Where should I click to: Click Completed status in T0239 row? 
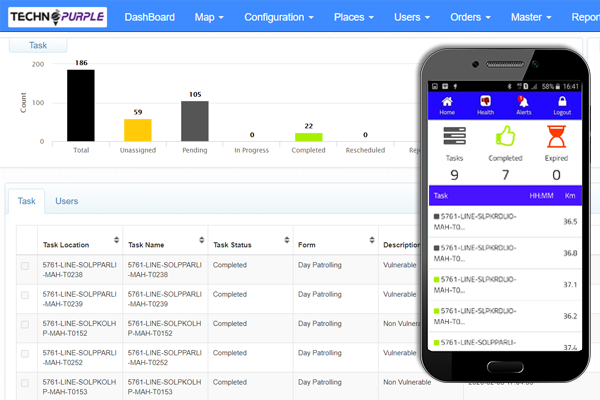(x=230, y=294)
